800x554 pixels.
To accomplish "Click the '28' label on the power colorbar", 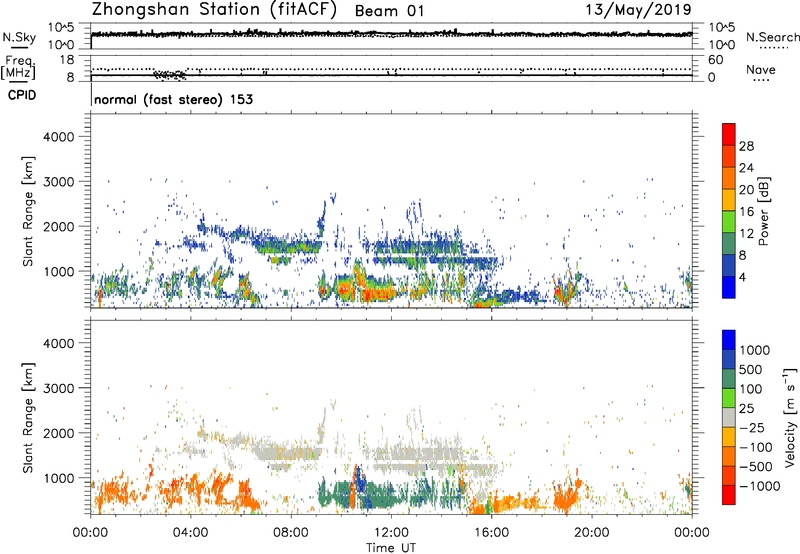I will (746, 146).
